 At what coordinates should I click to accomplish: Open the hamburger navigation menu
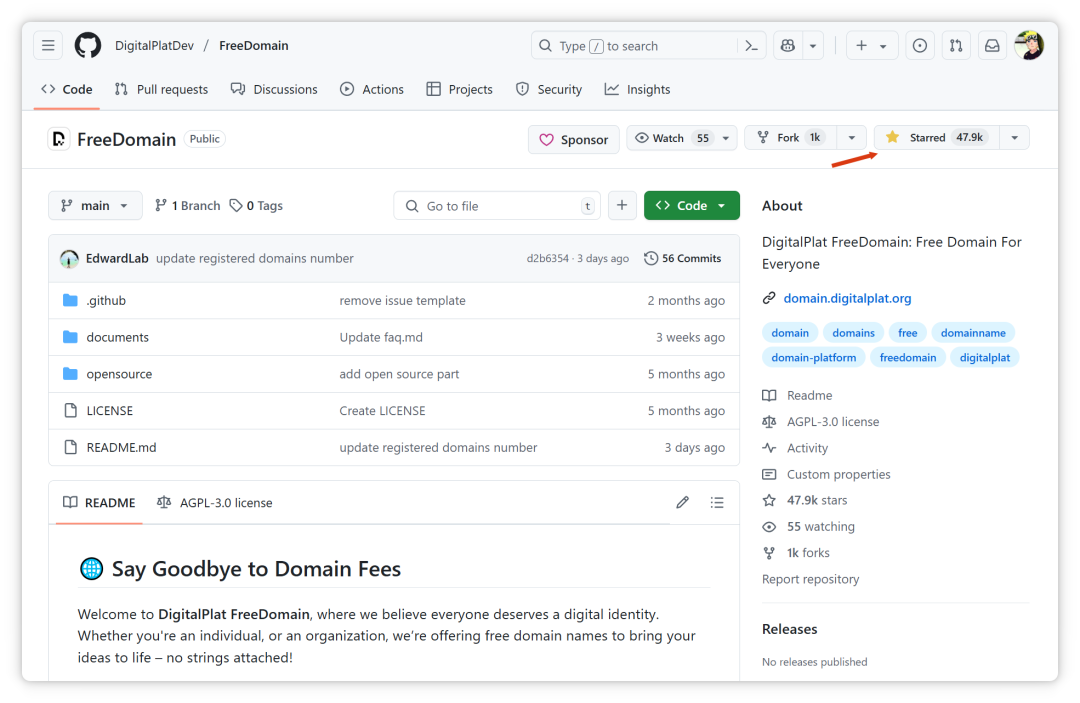48,46
